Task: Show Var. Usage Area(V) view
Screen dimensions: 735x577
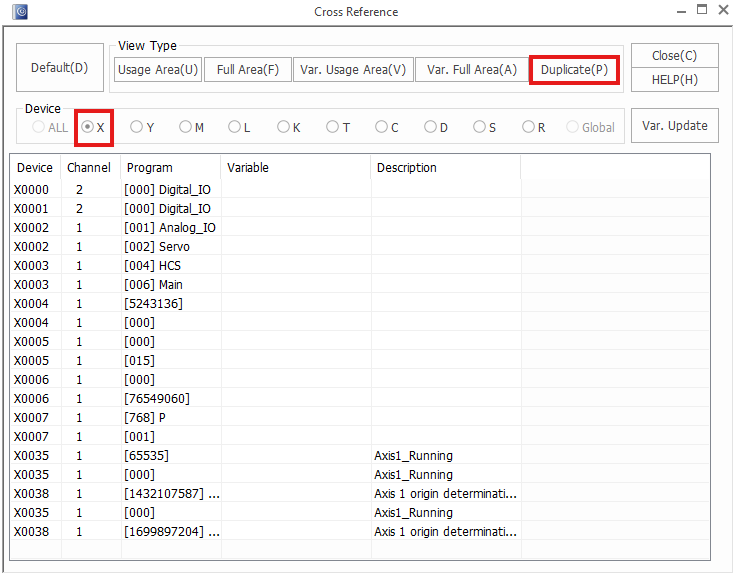Action: (x=353, y=70)
